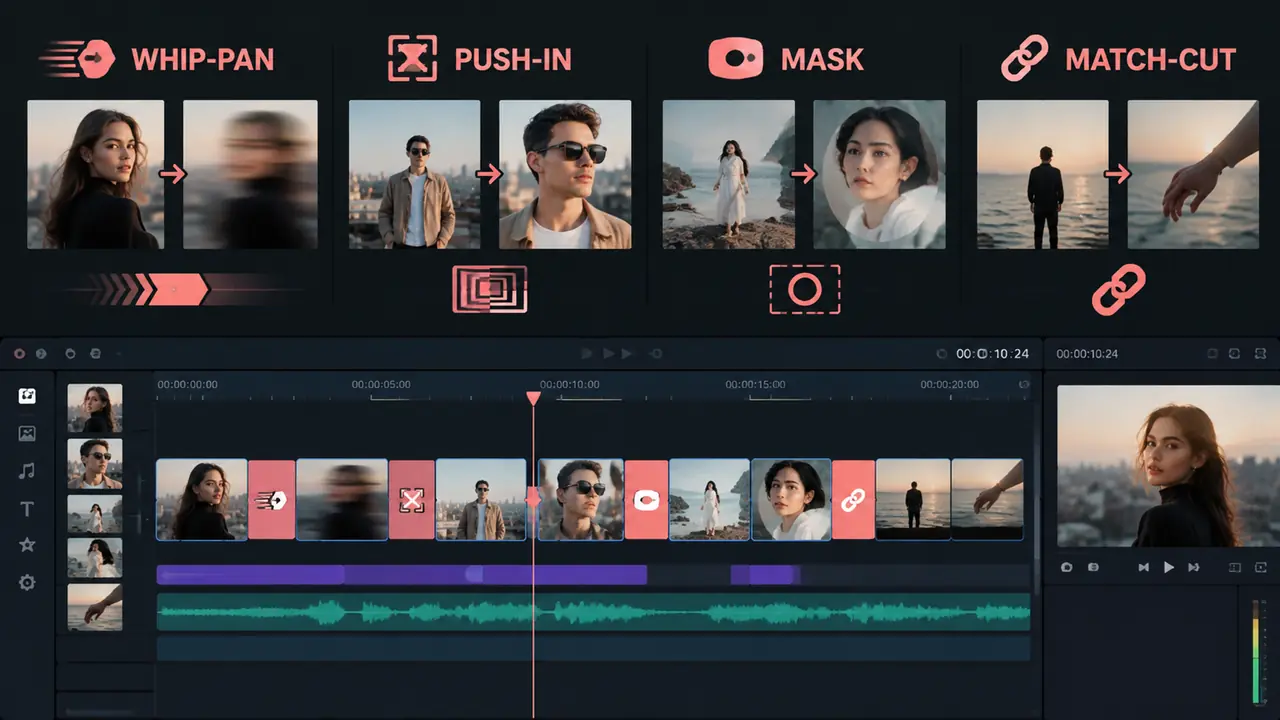Click the PUSH-IN heading
This screenshot has width=1280, height=720.
pyautogui.click(x=513, y=59)
